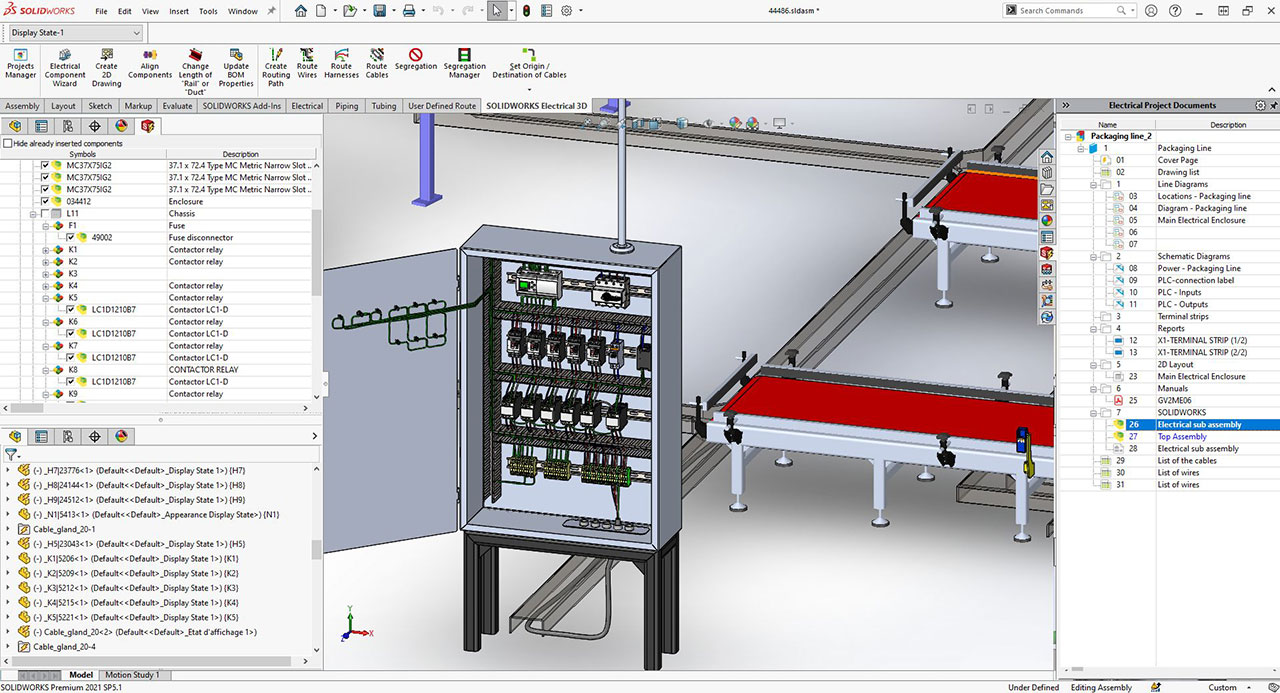Screen dimensions: 1280x693
Task: Select Top Assembly document 27
Action: point(1182,436)
